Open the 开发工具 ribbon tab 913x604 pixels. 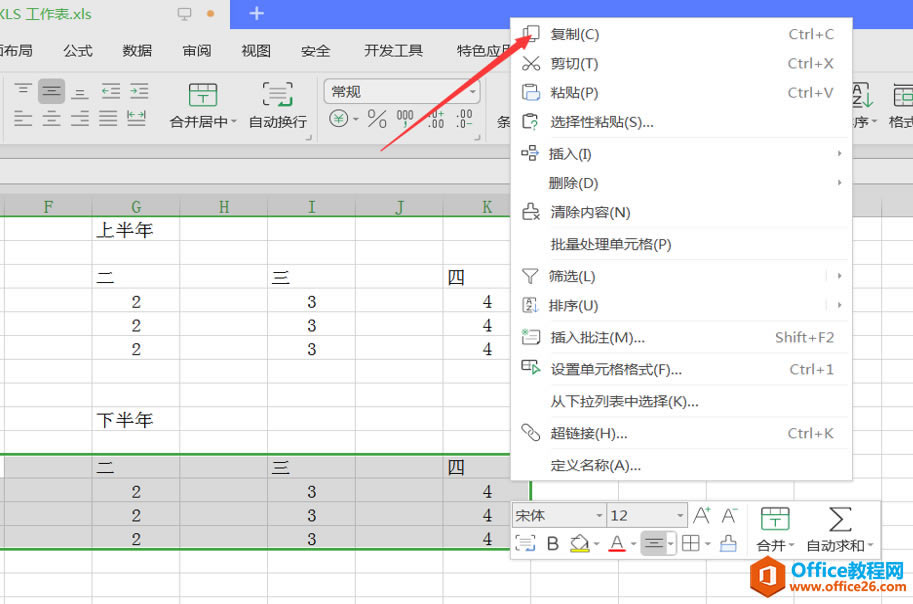[394, 51]
